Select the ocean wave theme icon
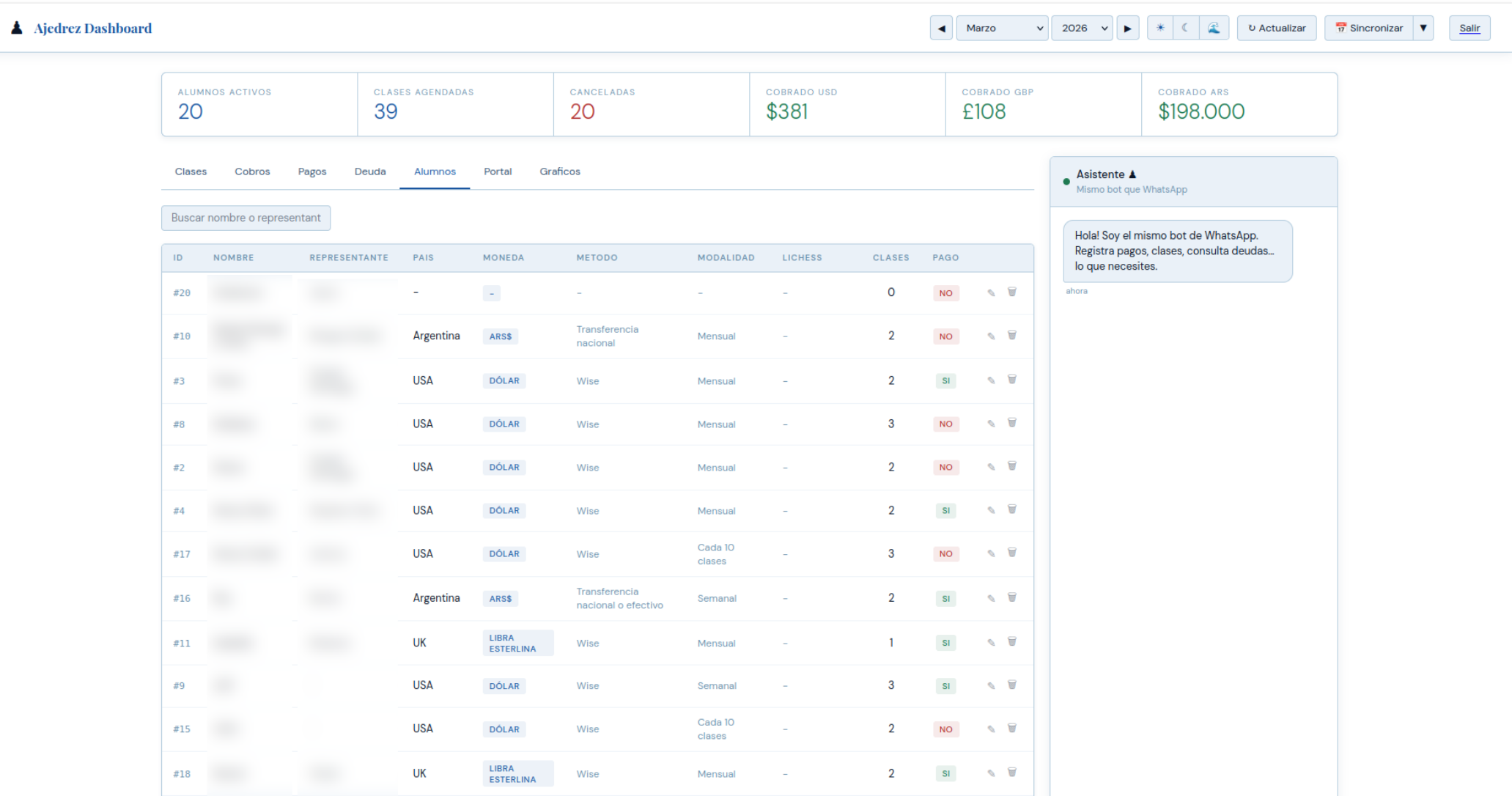 [x=1214, y=28]
